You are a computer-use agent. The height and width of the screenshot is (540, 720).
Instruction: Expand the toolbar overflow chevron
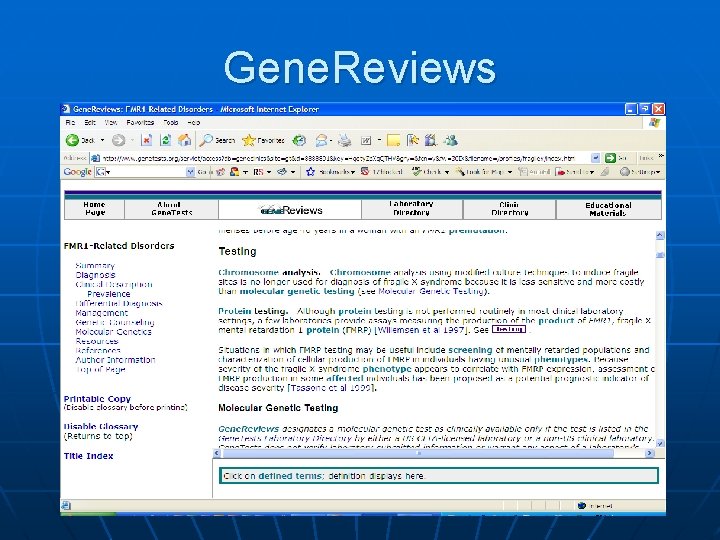(661, 156)
